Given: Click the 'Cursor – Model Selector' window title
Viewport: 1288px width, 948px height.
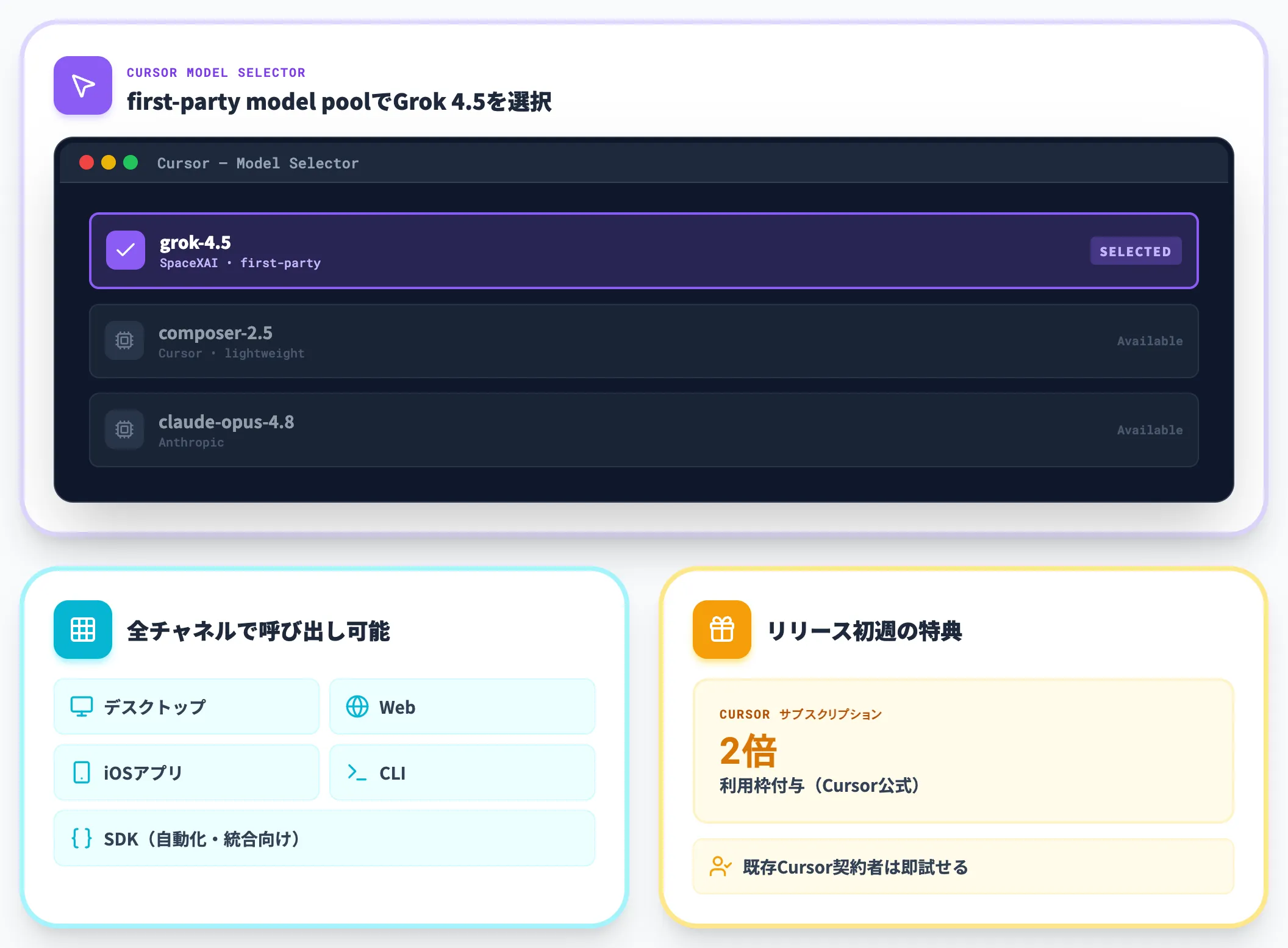Looking at the screenshot, I should (258, 163).
